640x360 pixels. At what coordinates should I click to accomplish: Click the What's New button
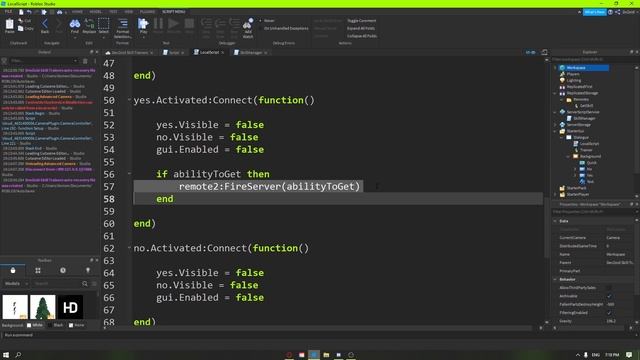tap(594, 12)
